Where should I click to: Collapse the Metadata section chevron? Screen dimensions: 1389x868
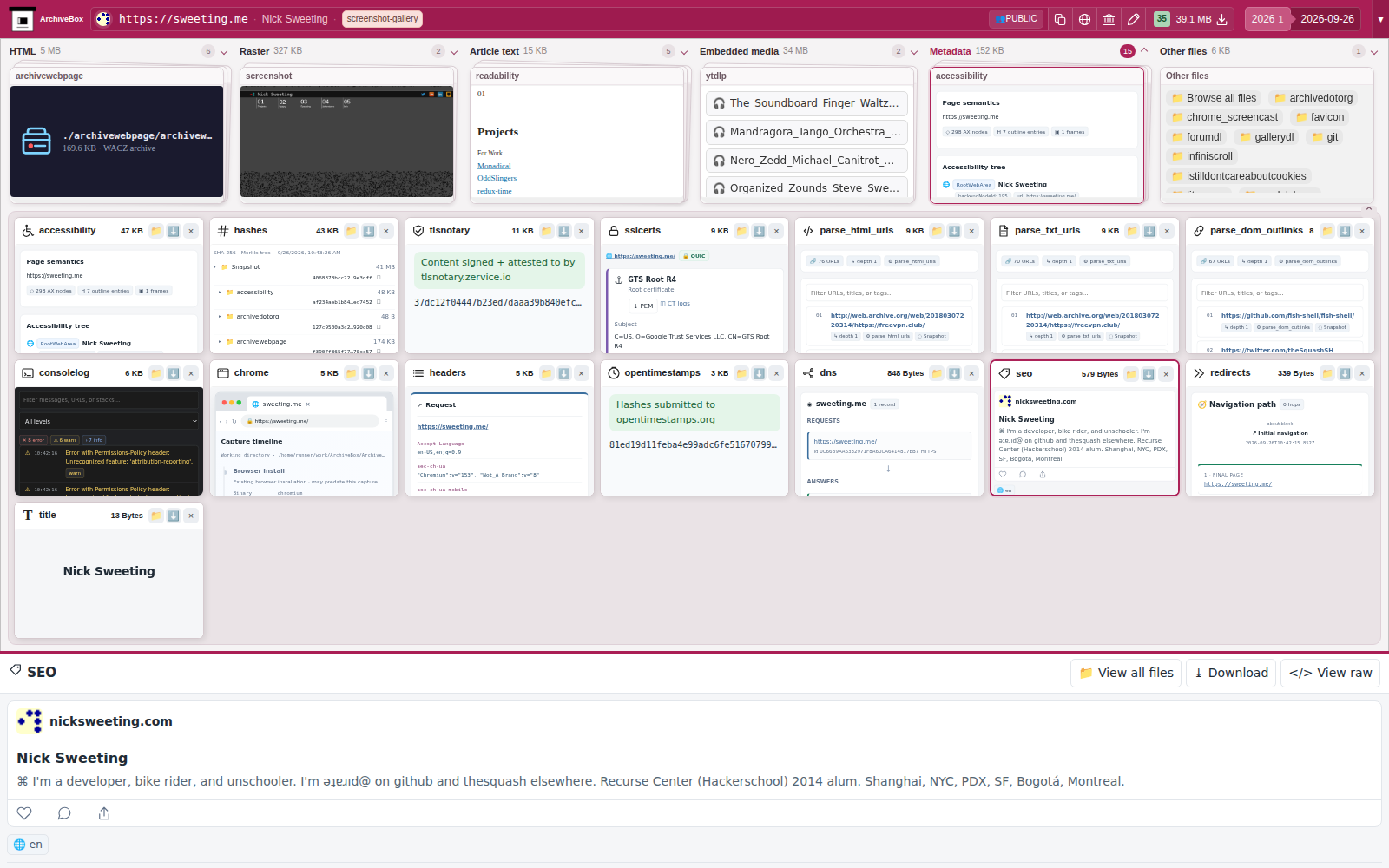pyautogui.click(x=1144, y=51)
